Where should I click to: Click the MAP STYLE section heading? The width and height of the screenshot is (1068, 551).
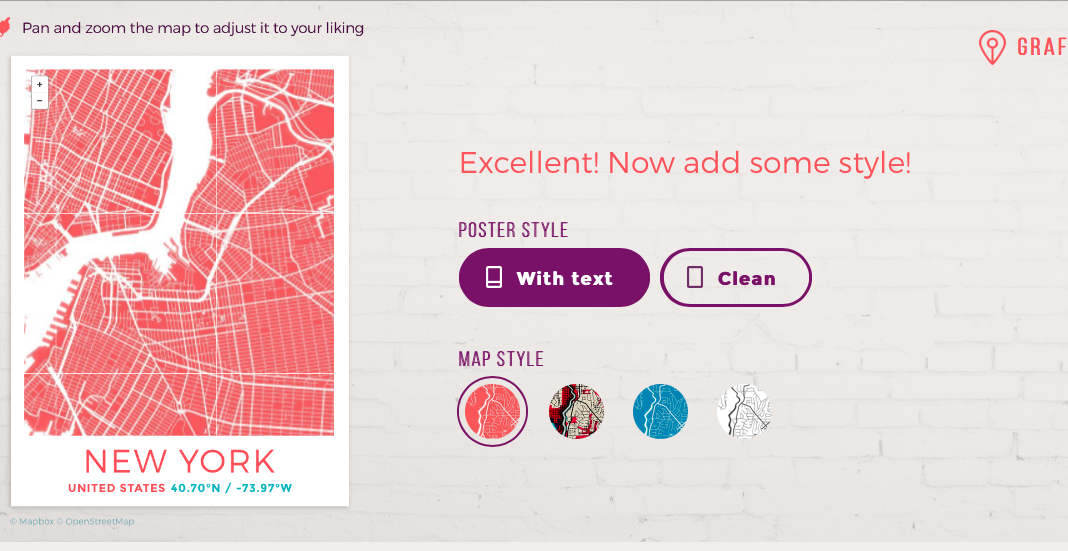coord(501,359)
